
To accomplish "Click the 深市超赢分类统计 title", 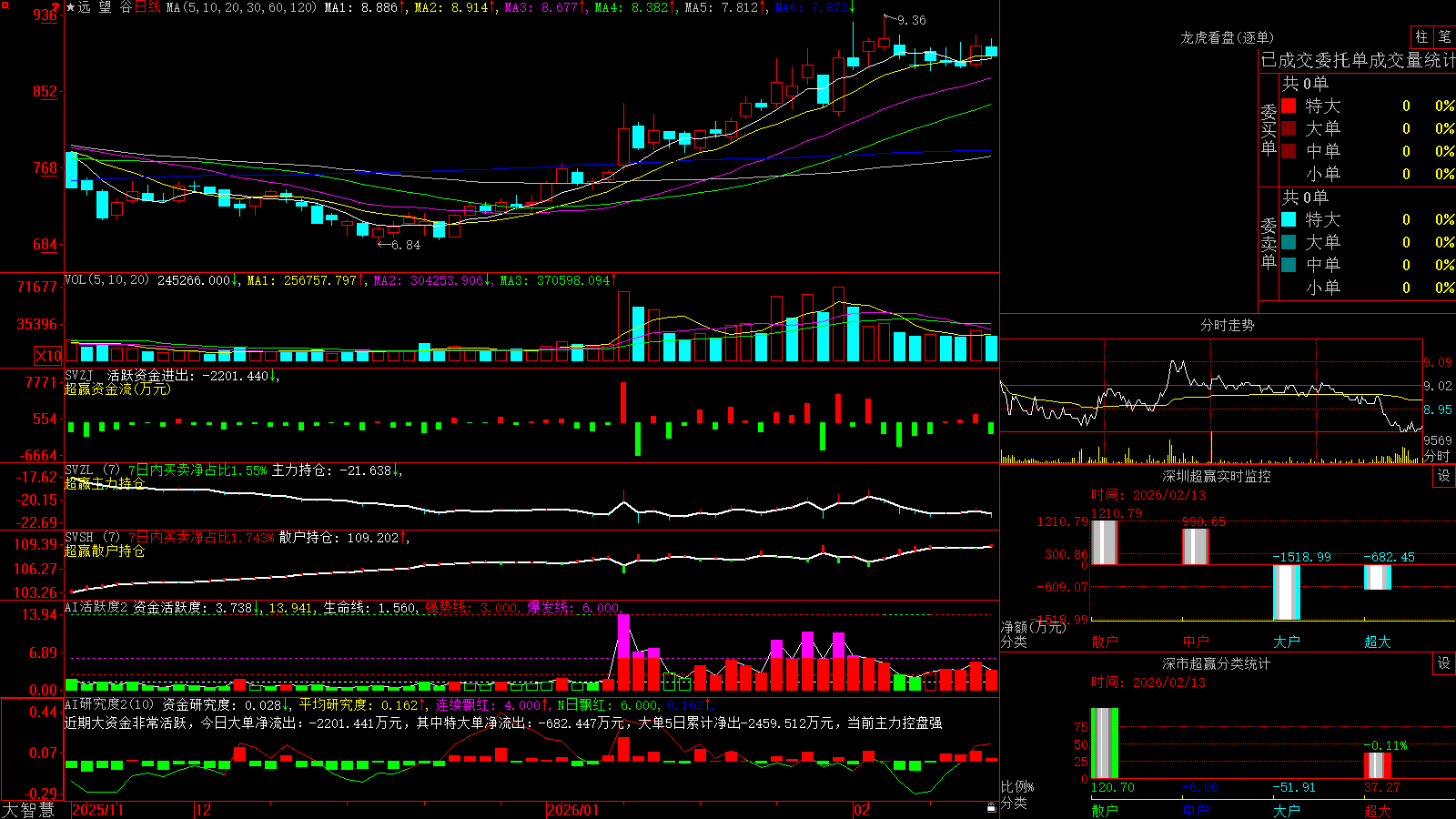I will click(x=1217, y=663).
